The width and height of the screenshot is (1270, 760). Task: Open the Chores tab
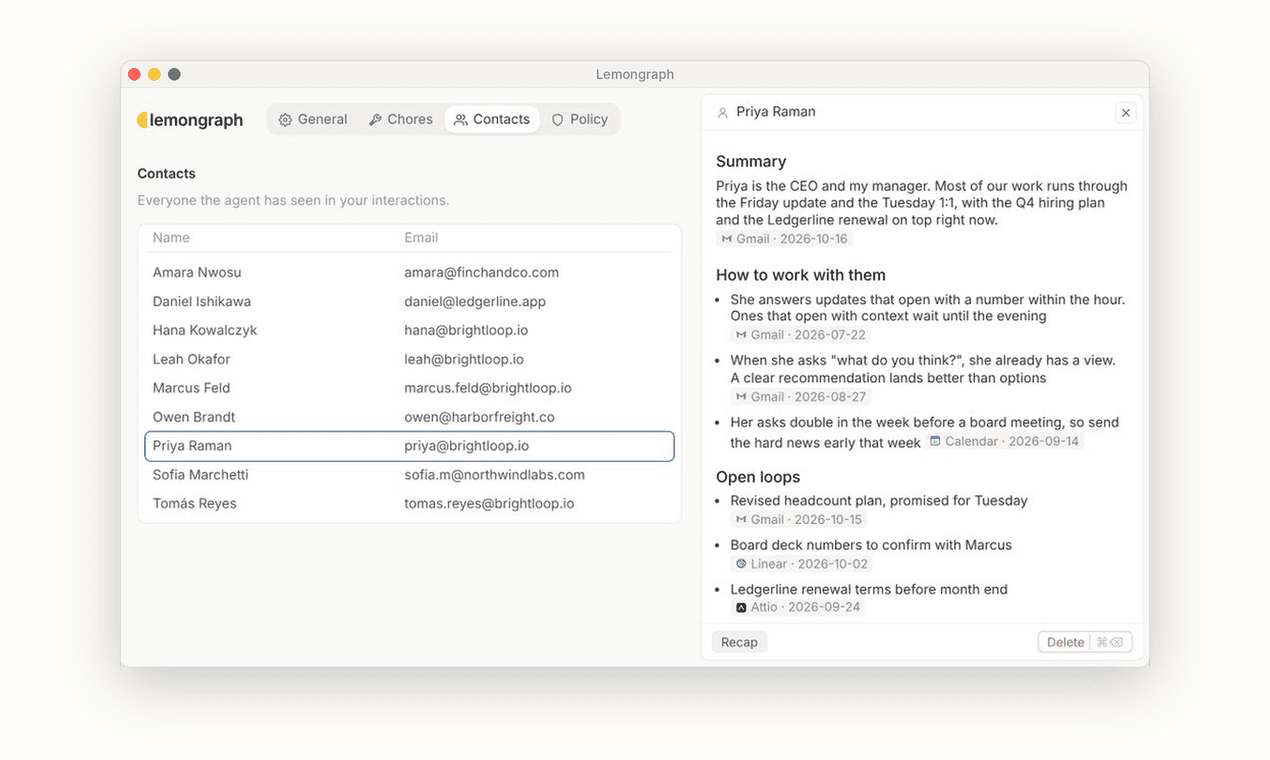(401, 120)
